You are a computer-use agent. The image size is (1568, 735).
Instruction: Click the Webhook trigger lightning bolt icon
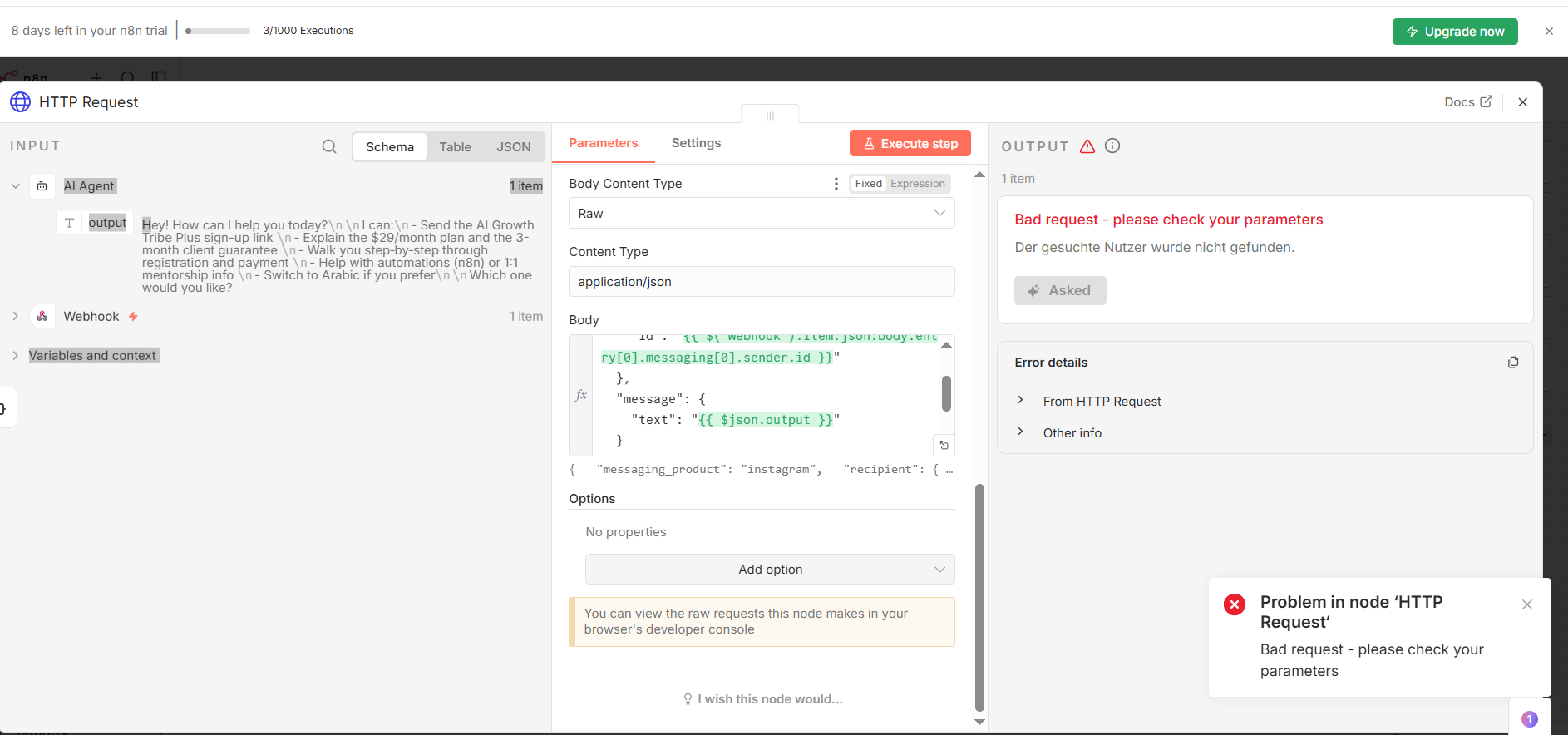coord(133,317)
